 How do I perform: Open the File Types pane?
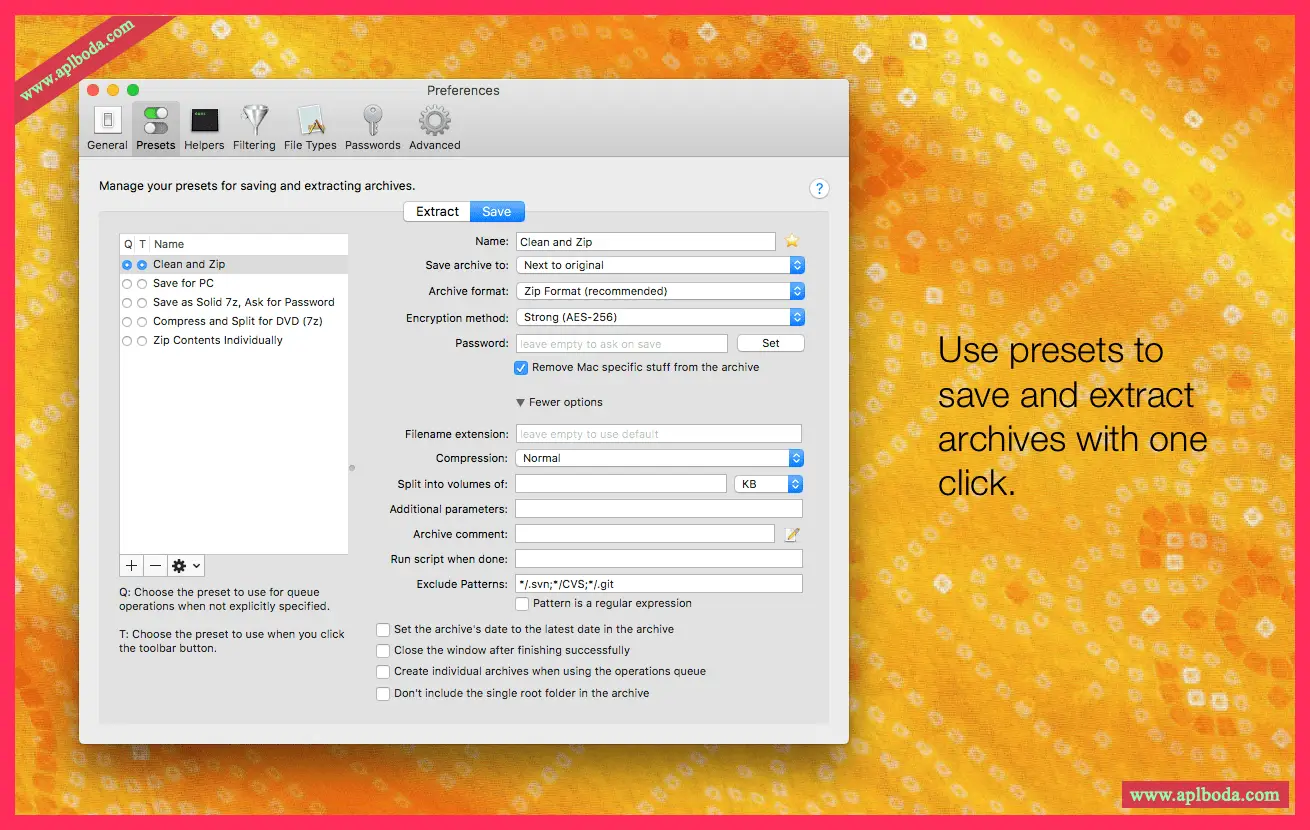(310, 128)
